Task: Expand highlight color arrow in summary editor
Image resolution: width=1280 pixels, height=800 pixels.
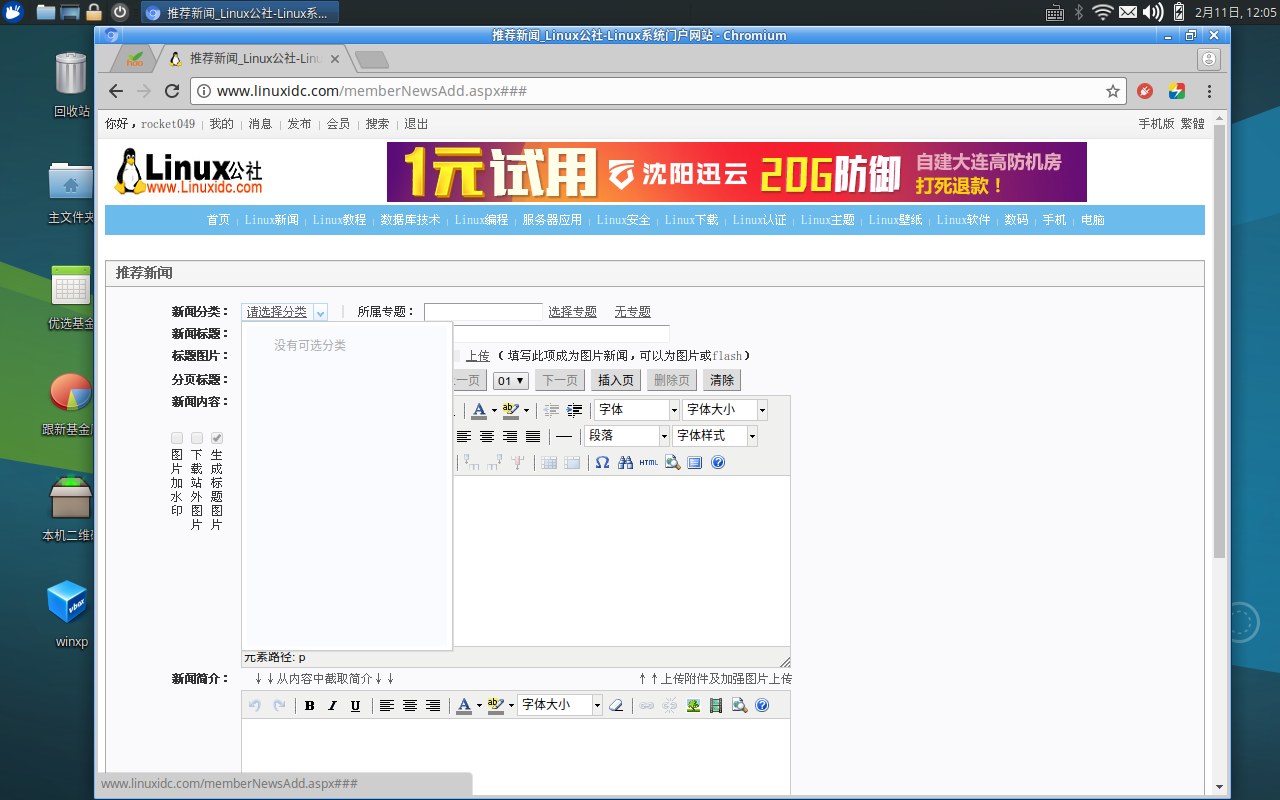Action: point(511,706)
